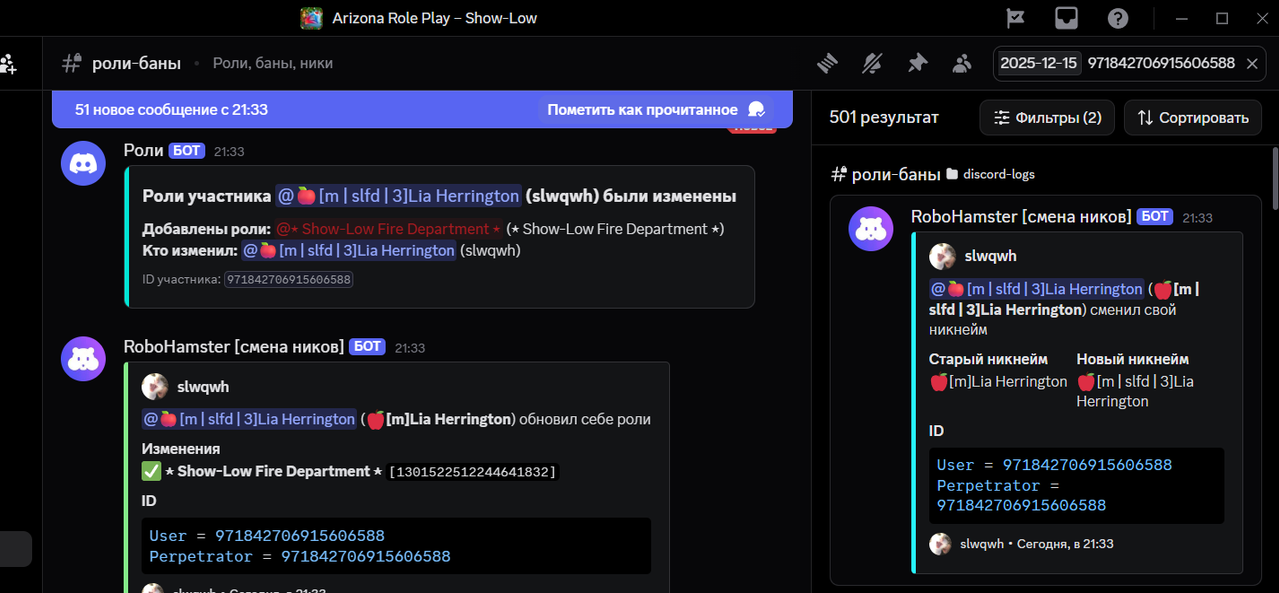This screenshot has height=593, width=1279.
Task: Open pinned messages pin icon
Action: coord(917,63)
